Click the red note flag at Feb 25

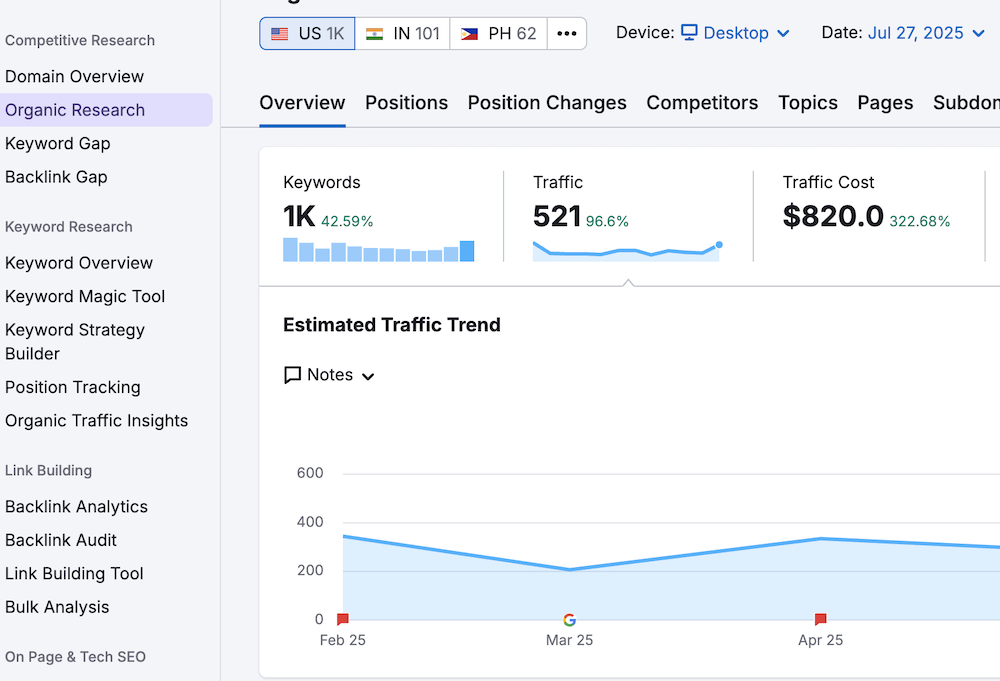tap(343, 620)
